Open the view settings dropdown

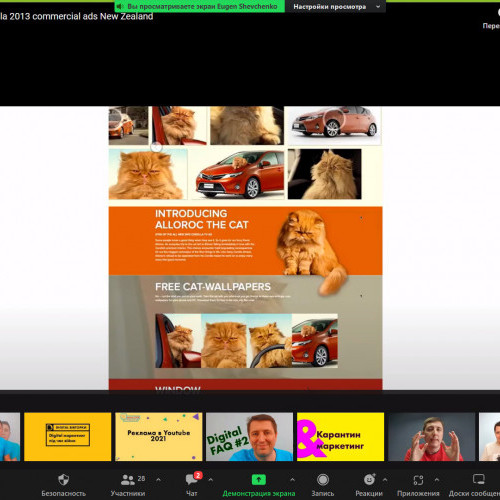coord(336,6)
